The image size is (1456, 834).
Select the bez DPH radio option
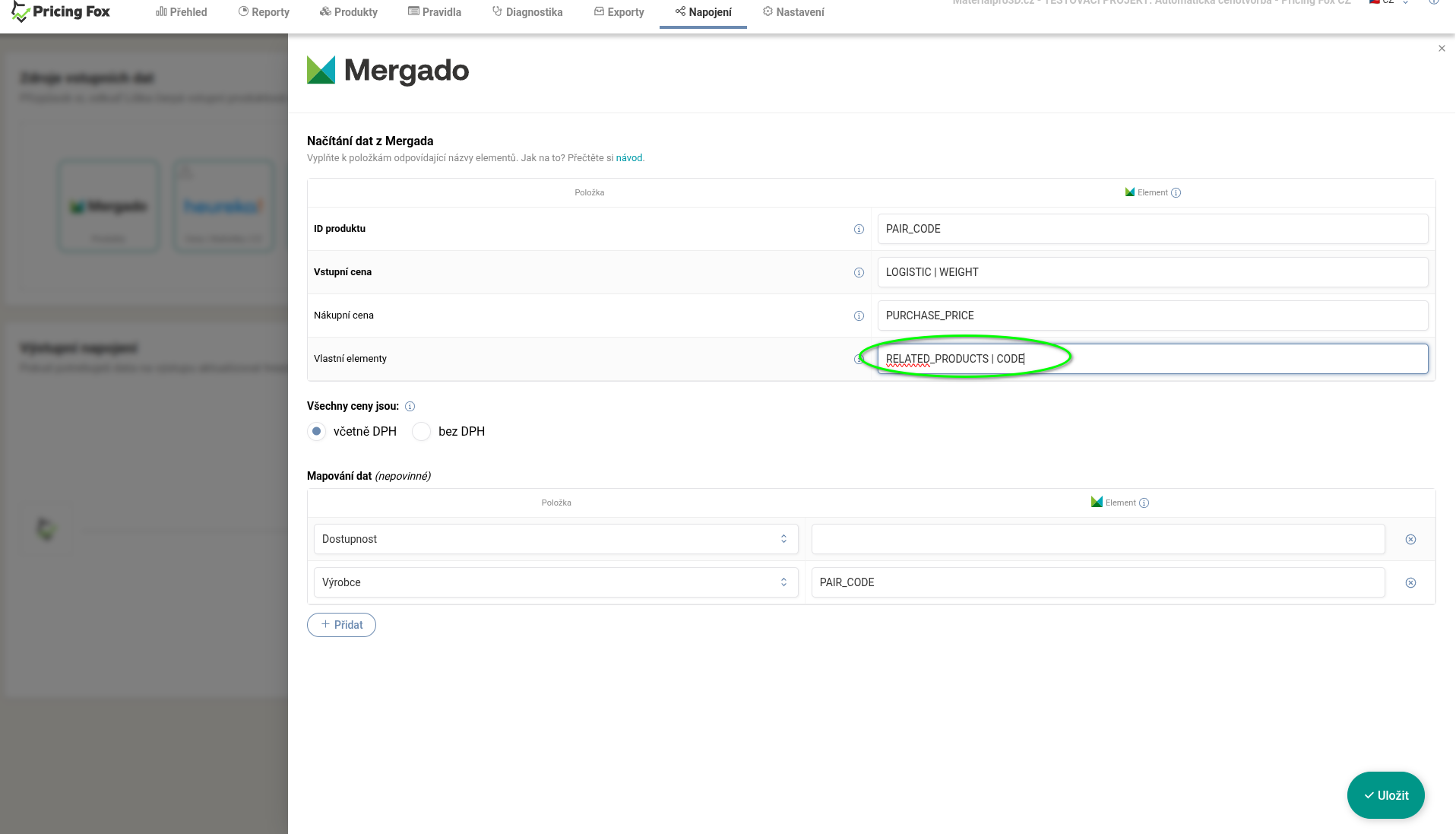422,432
